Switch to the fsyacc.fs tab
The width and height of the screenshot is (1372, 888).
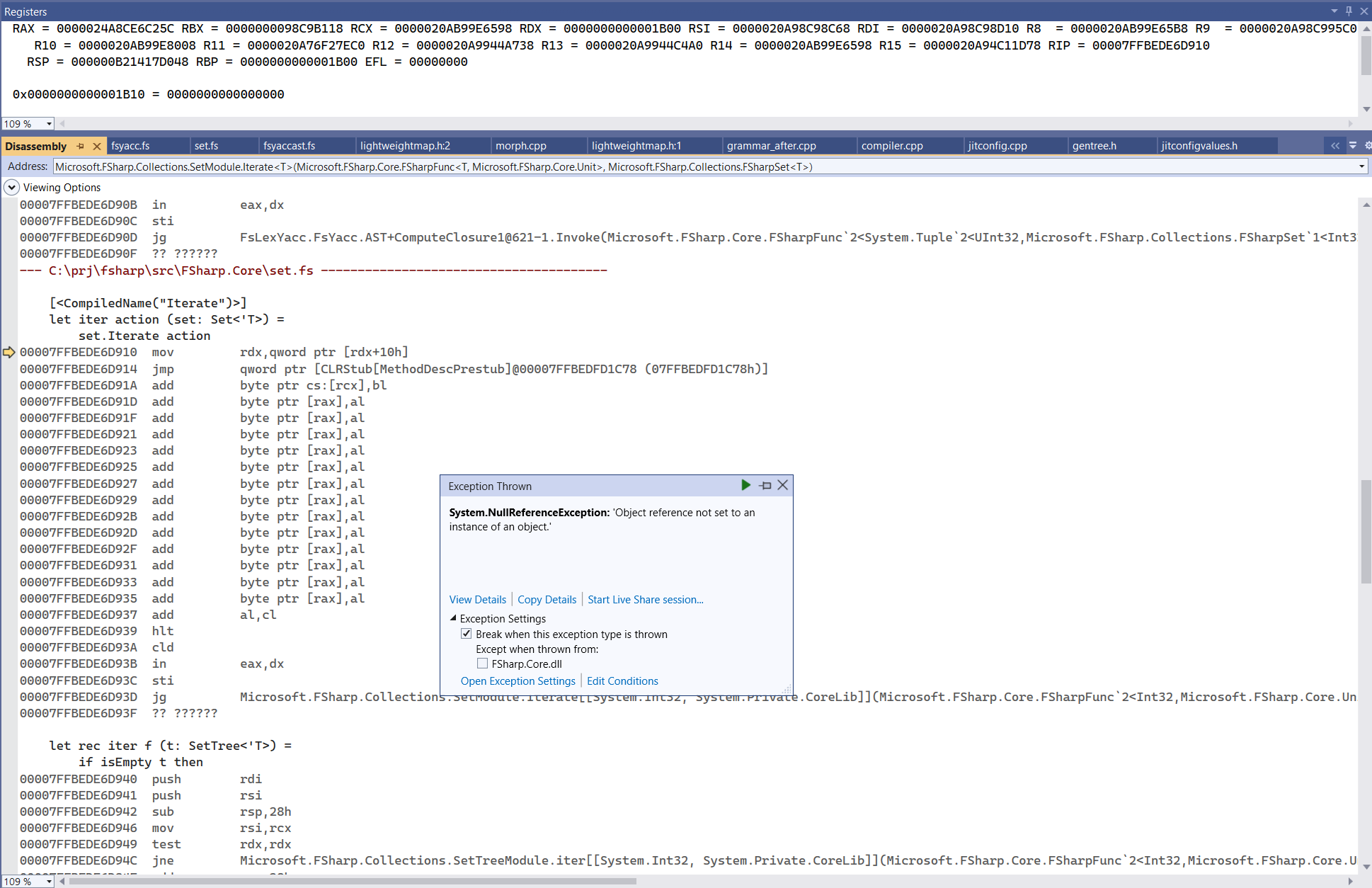[131, 146]
